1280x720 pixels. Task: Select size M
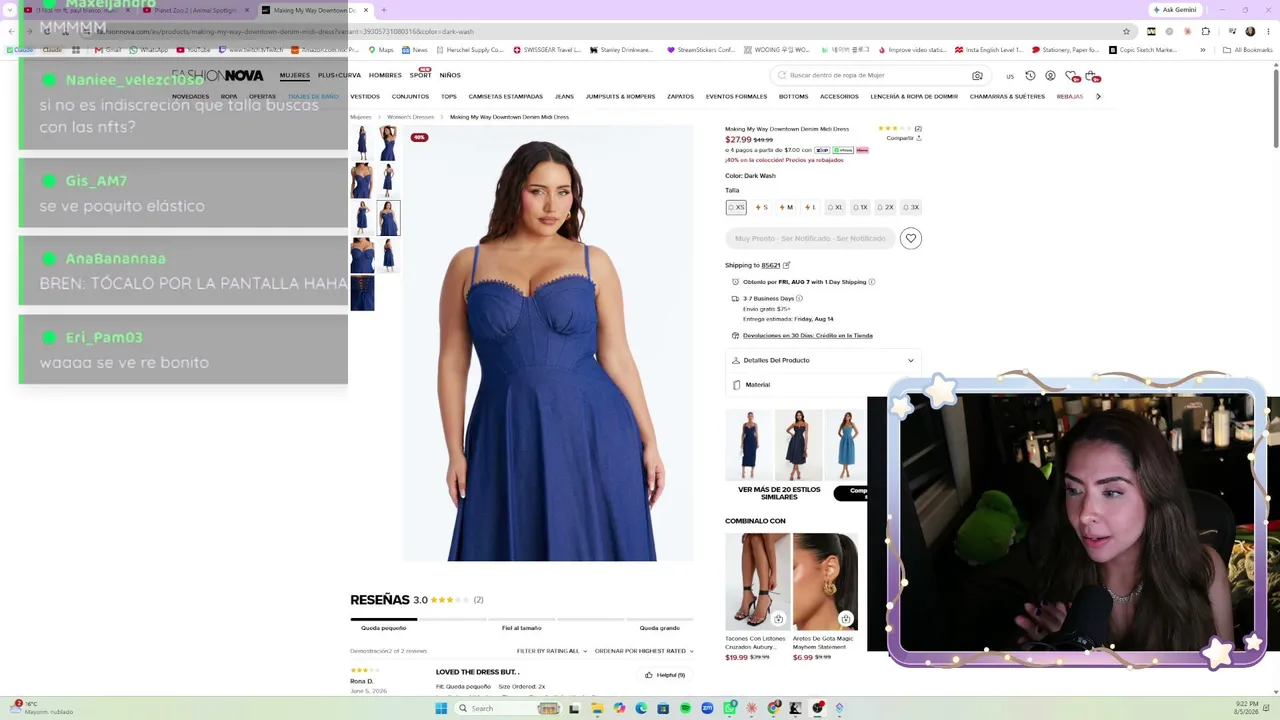coord(786,207)
